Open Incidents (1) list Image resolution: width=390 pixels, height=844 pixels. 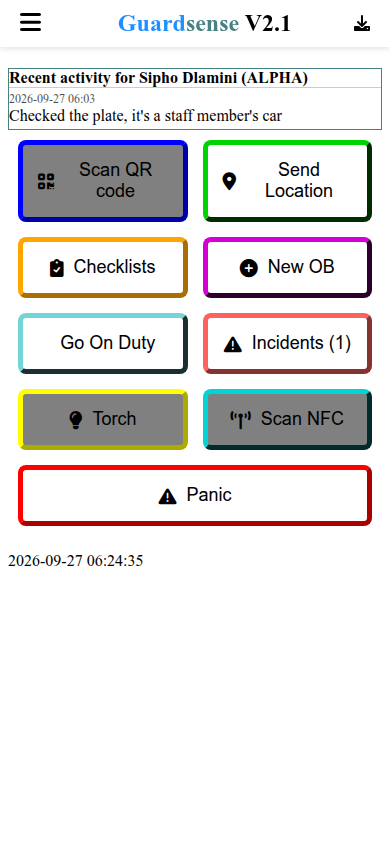pos(287,343)
